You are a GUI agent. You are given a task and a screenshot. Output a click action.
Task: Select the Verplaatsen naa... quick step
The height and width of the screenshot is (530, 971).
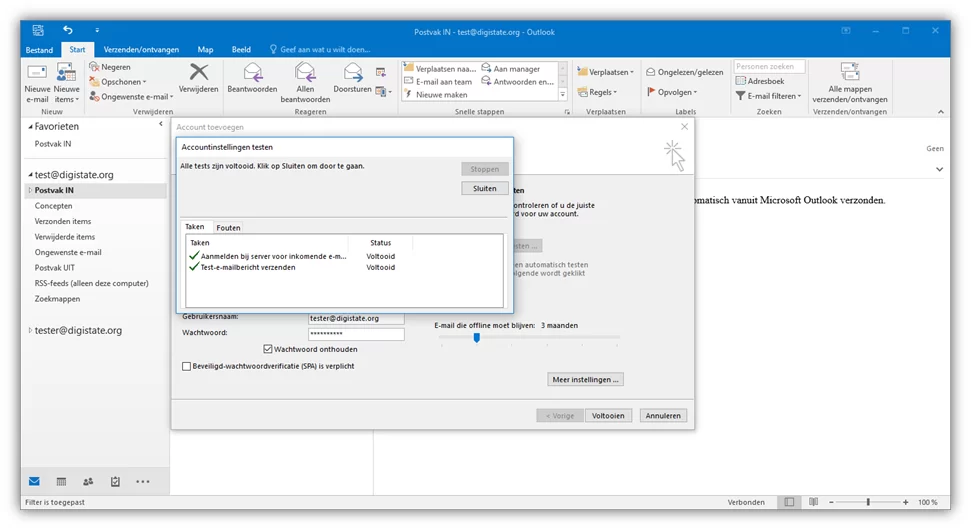(440, 69)
